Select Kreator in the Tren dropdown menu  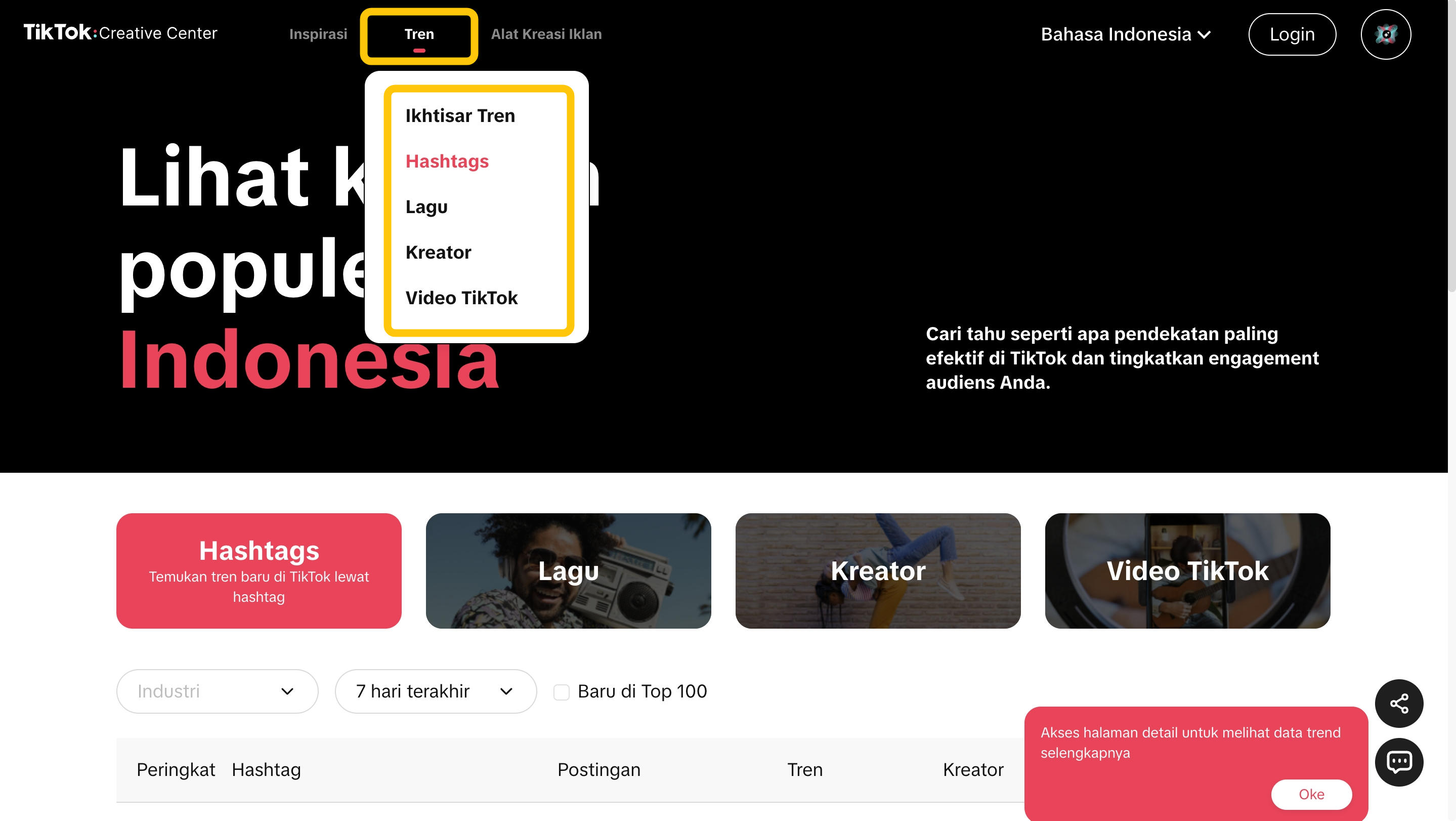[438, 252]
